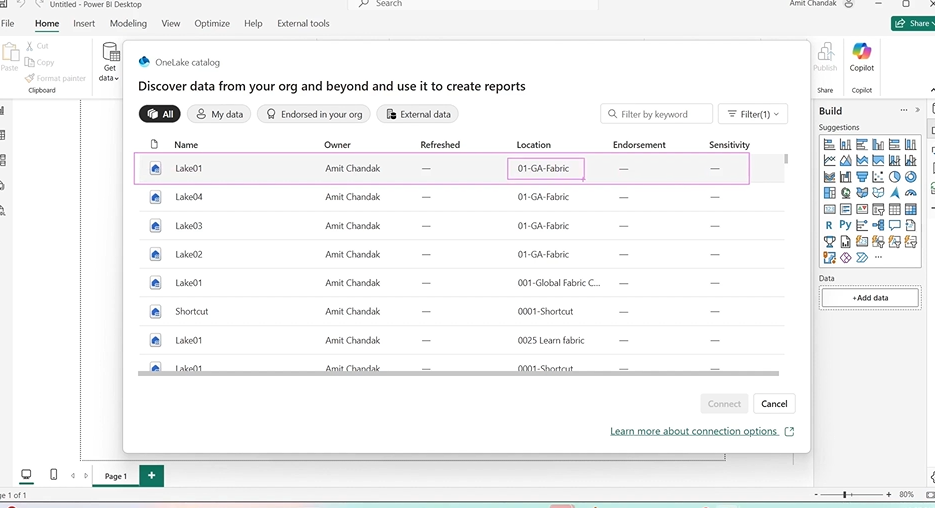Open the Filter(1) dropdown

[x=753, y=114]
